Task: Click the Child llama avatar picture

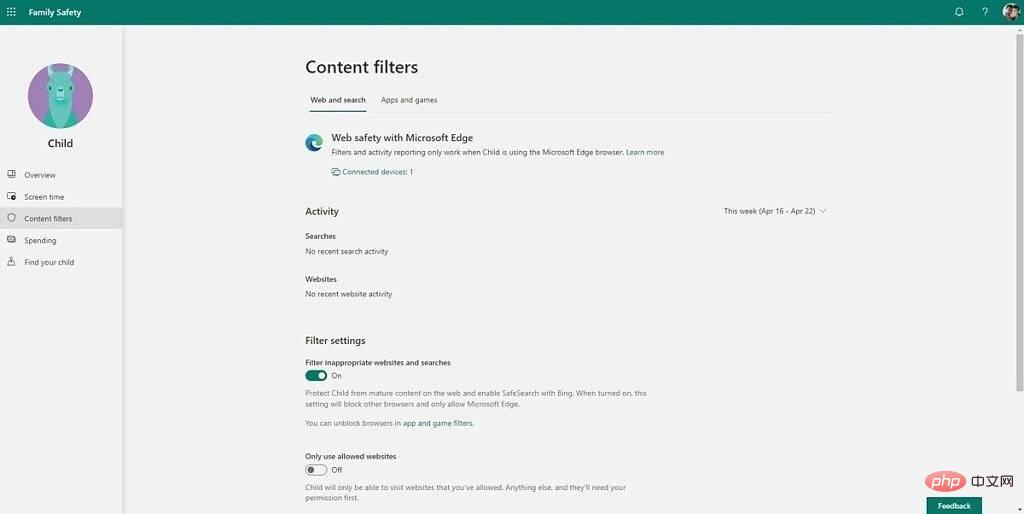Action: 60,96
